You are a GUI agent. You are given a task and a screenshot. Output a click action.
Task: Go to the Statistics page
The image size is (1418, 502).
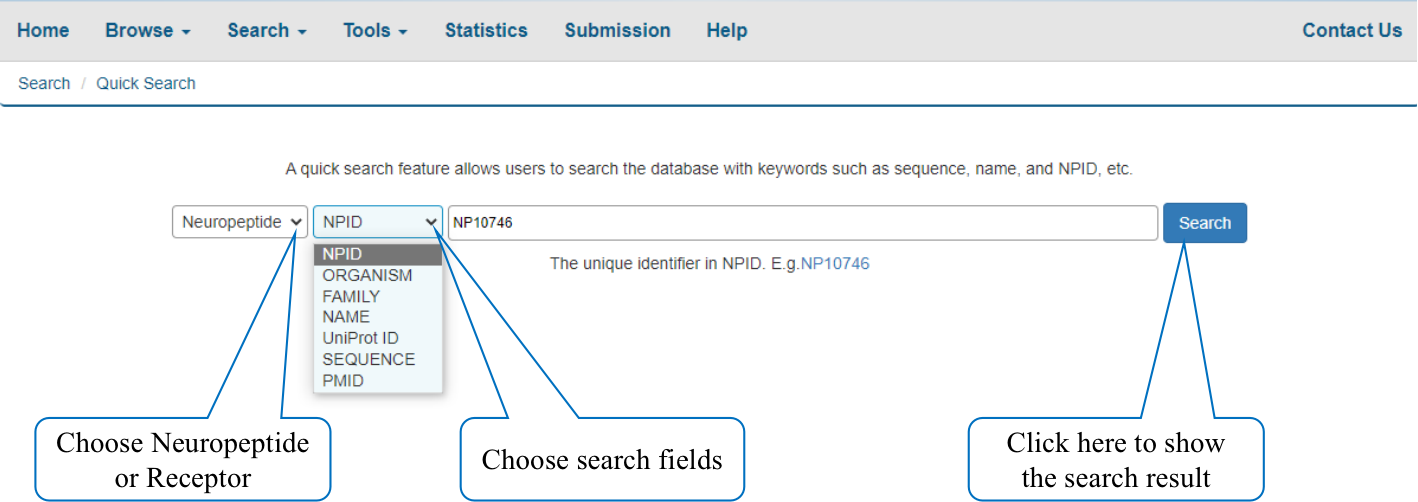pos(486,30)
